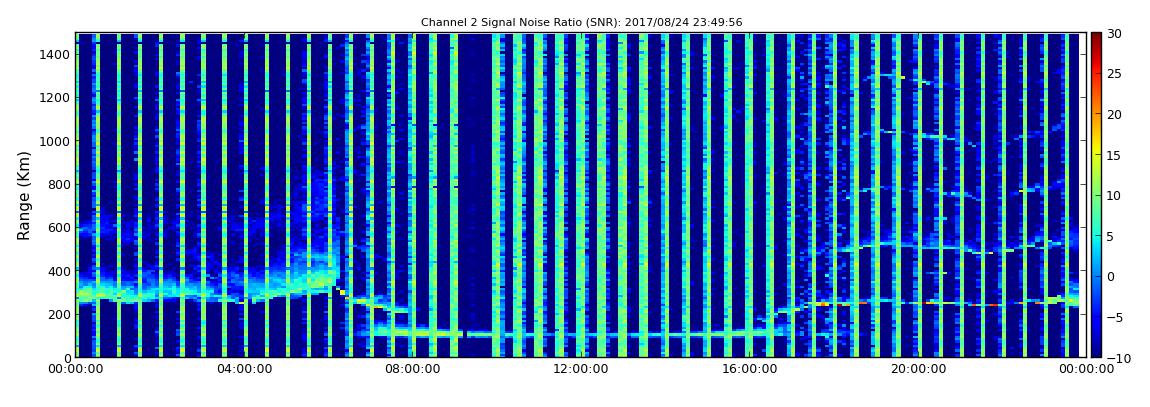Click the SNR color scale bar

pyautogui.click(x=1096, y=195)
